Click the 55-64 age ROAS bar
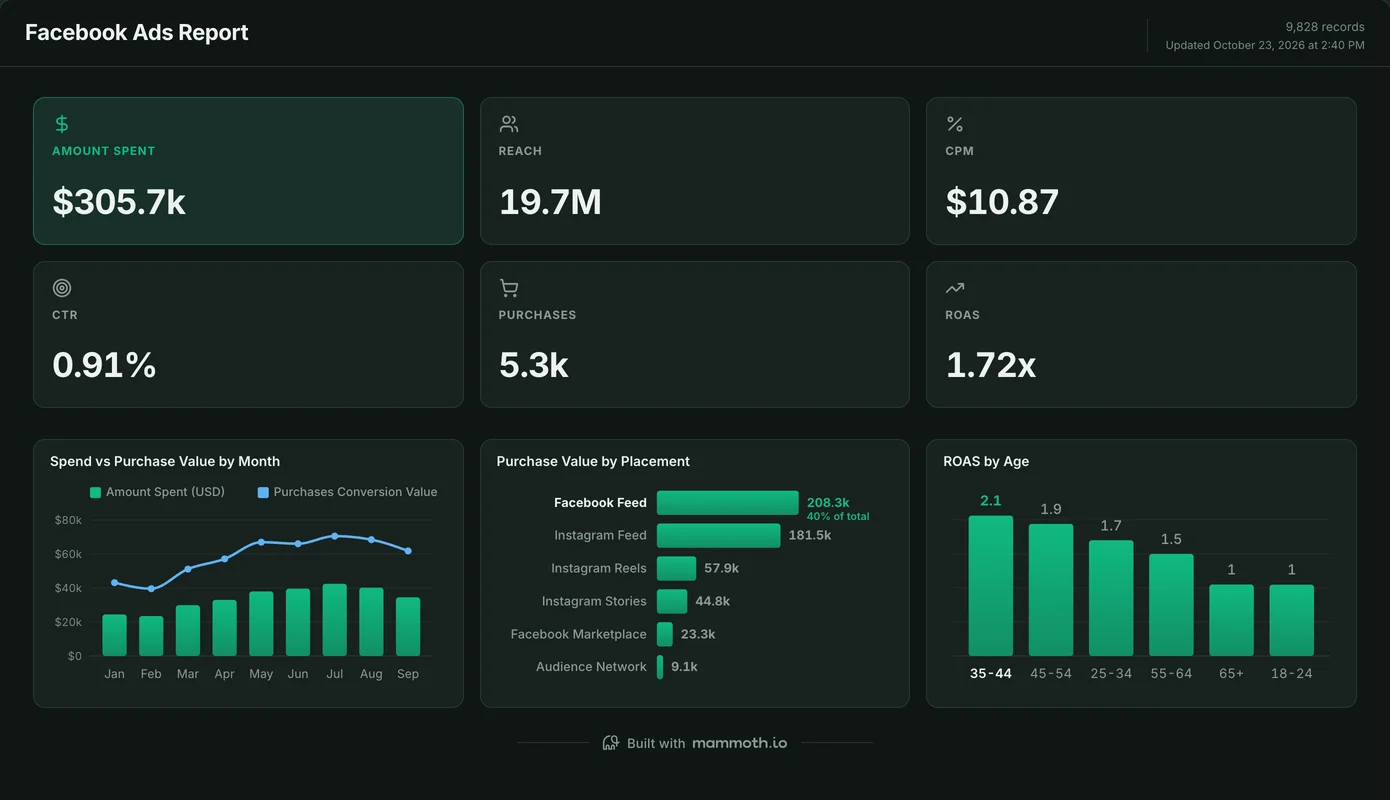Screen dimensions: 1390x800 [x=1171, y=605]
